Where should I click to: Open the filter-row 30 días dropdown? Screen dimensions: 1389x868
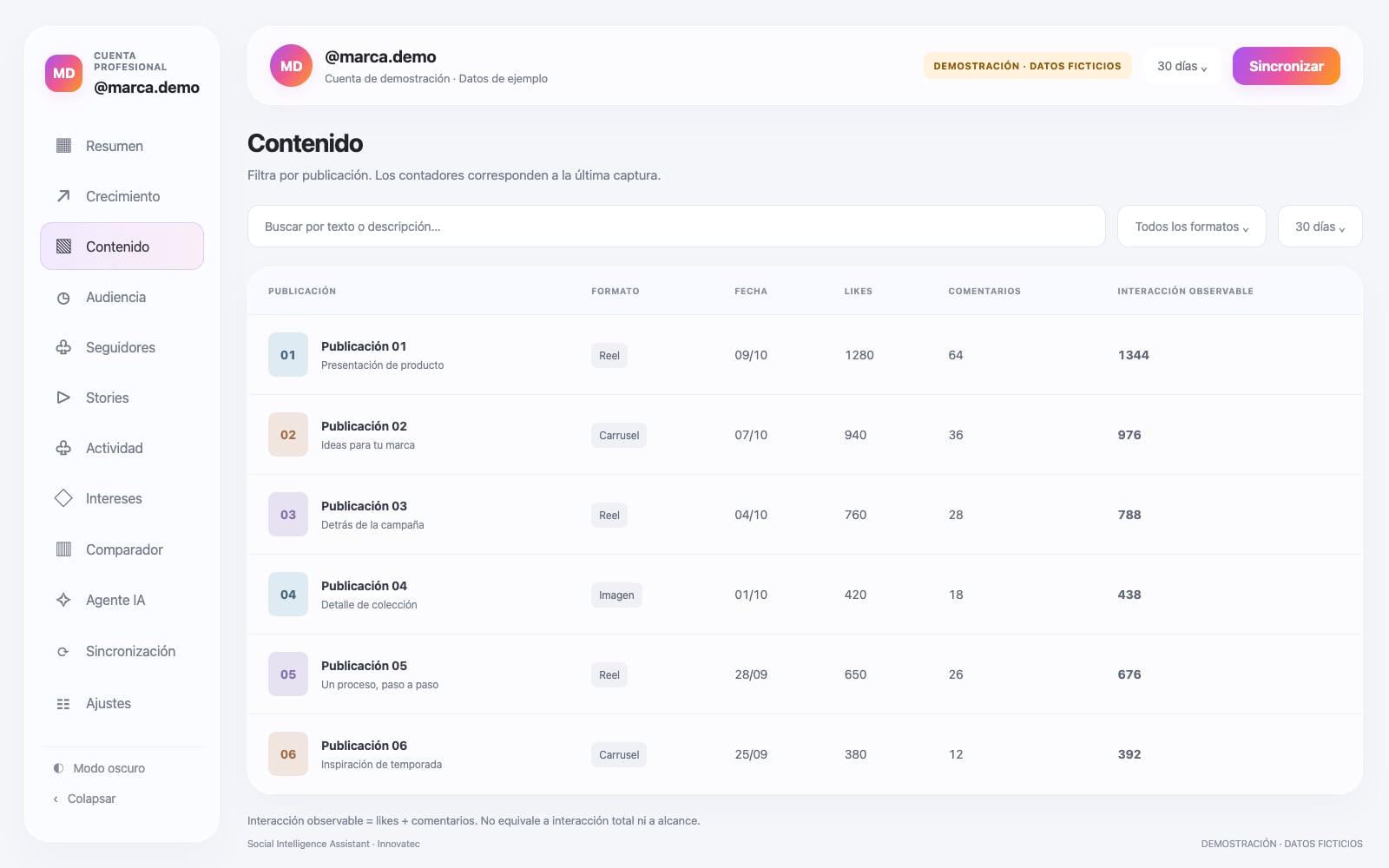1320,227
